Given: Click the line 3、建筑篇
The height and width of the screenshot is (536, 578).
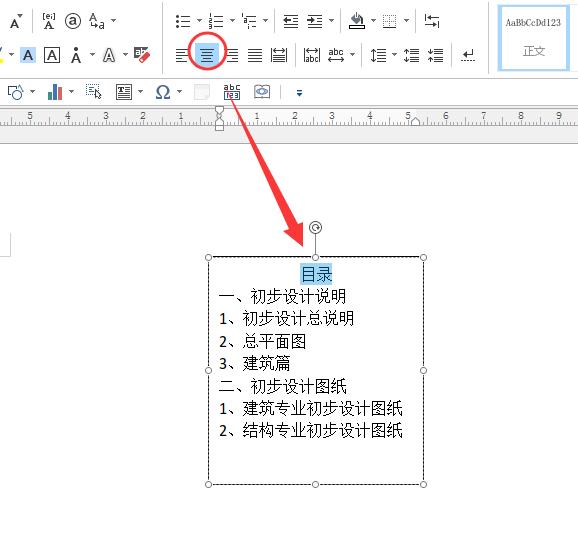Looking at the screenshot, I should [x=254, y=363].
